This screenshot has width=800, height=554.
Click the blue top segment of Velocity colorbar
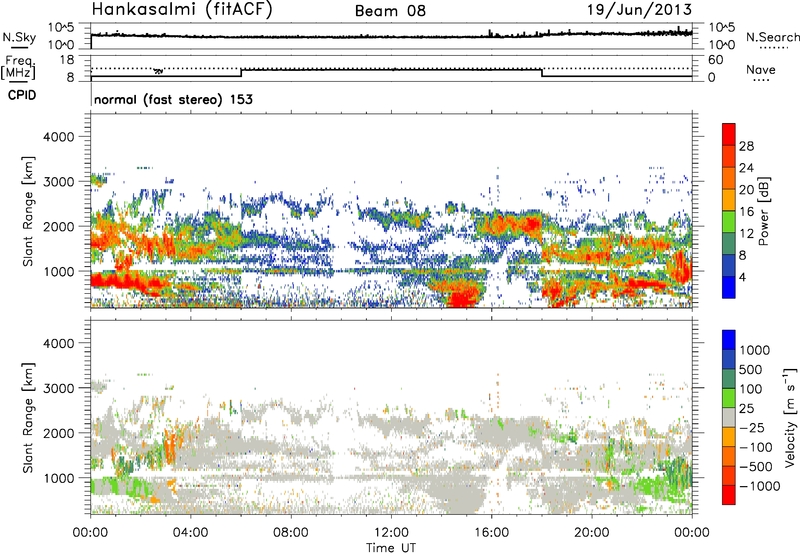(729, 340)
